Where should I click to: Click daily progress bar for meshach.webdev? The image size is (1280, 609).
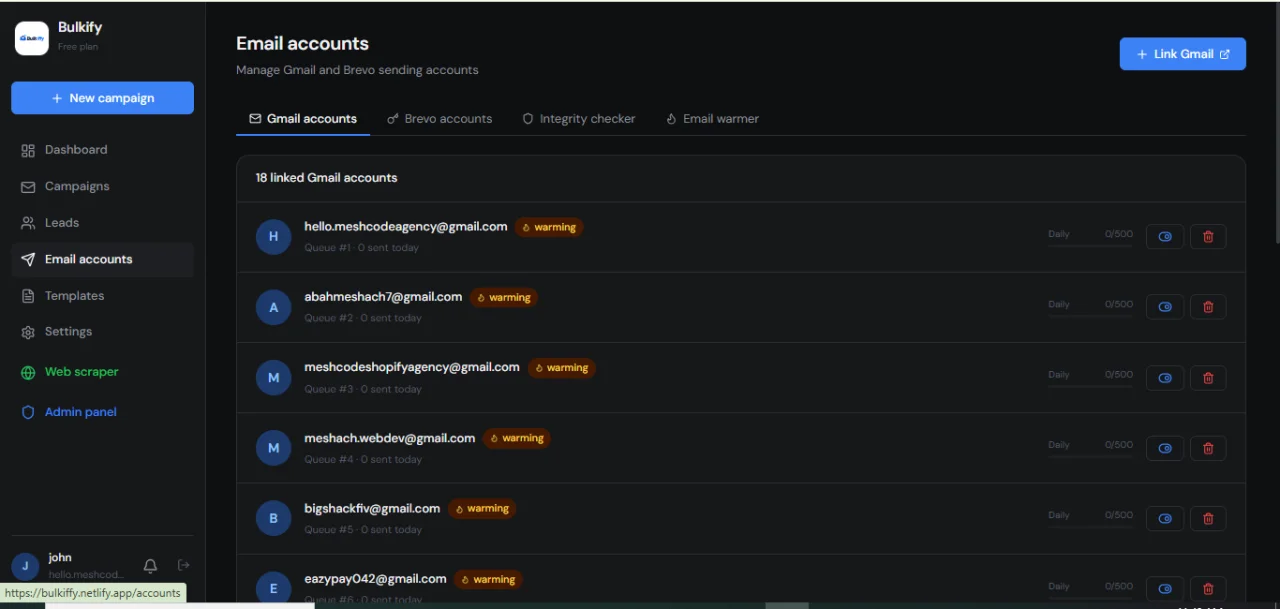(x=1090, y=457)
